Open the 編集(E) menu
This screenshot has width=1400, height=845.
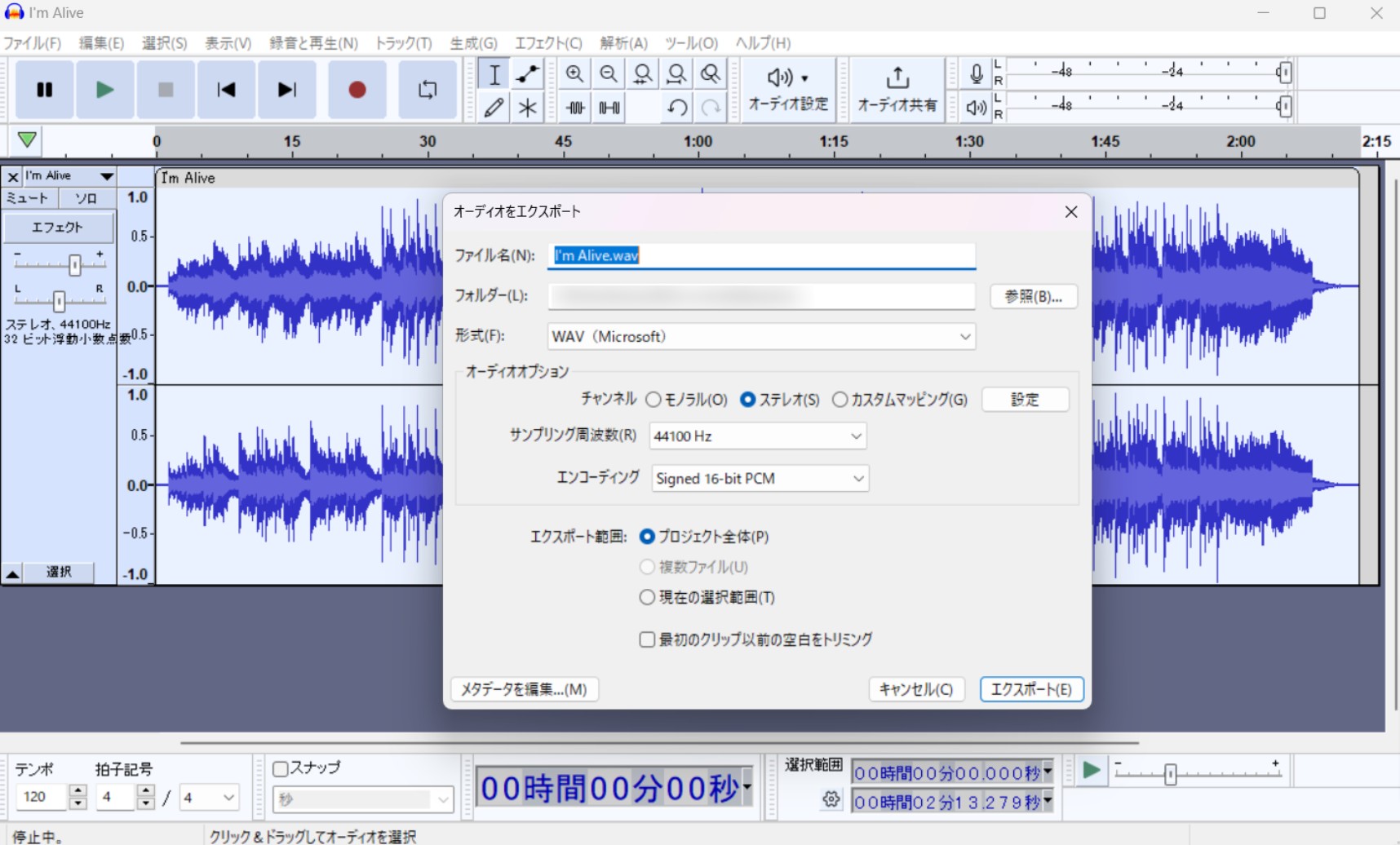pos(101,43)
